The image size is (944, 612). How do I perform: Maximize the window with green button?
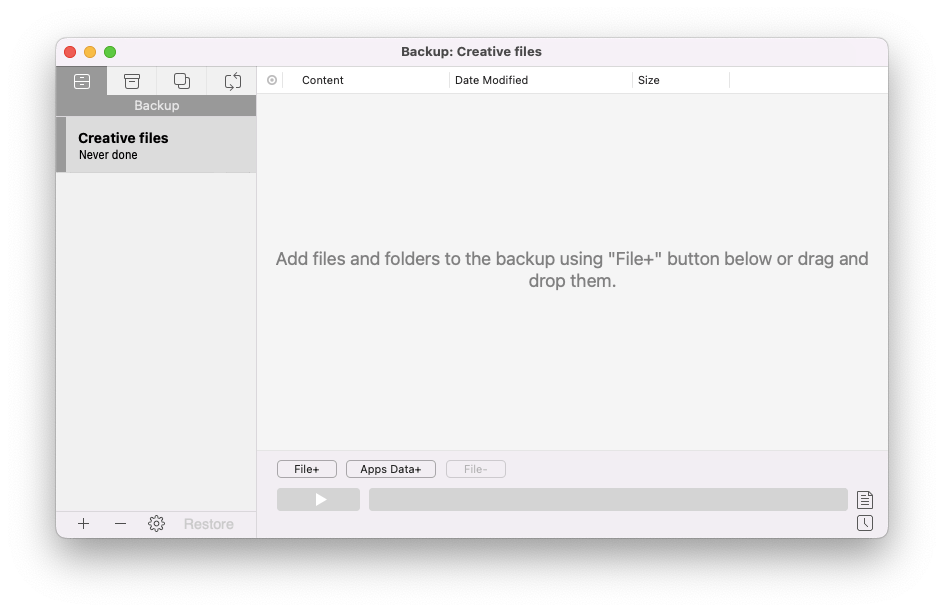point(110,52)
